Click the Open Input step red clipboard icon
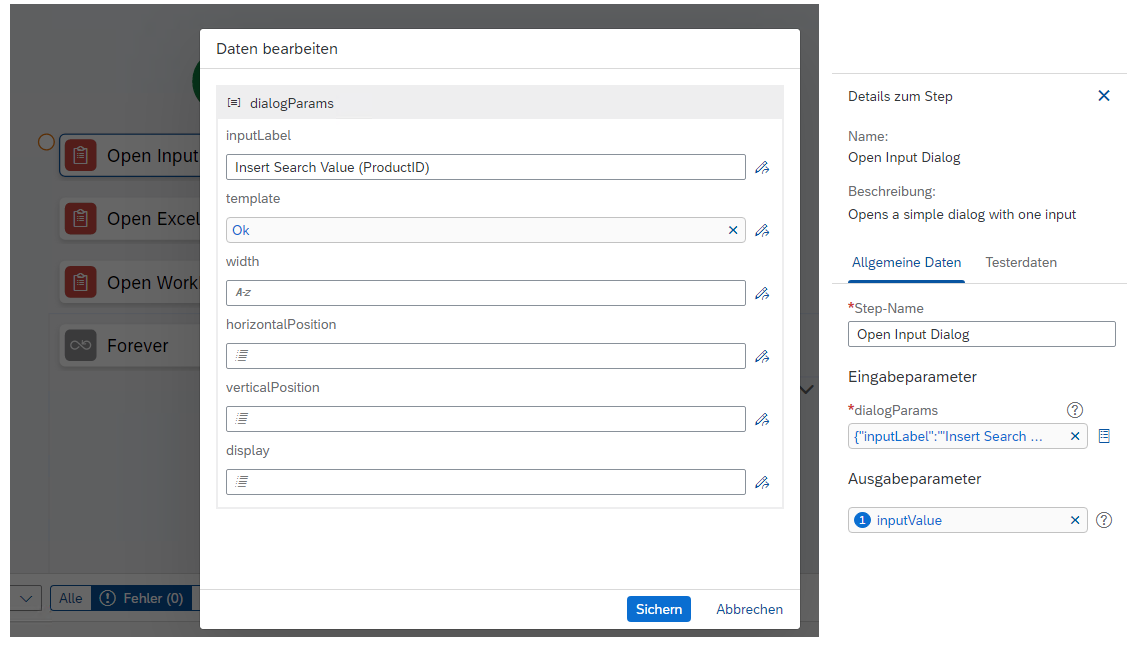The height and width of the screenshot is (645, 1145). (x=80, y=155)
